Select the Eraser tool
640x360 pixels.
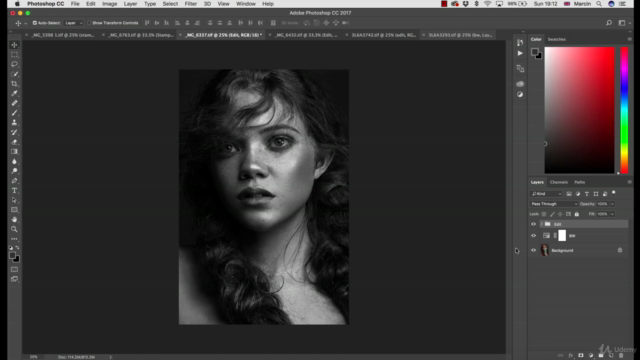[14, 142]
